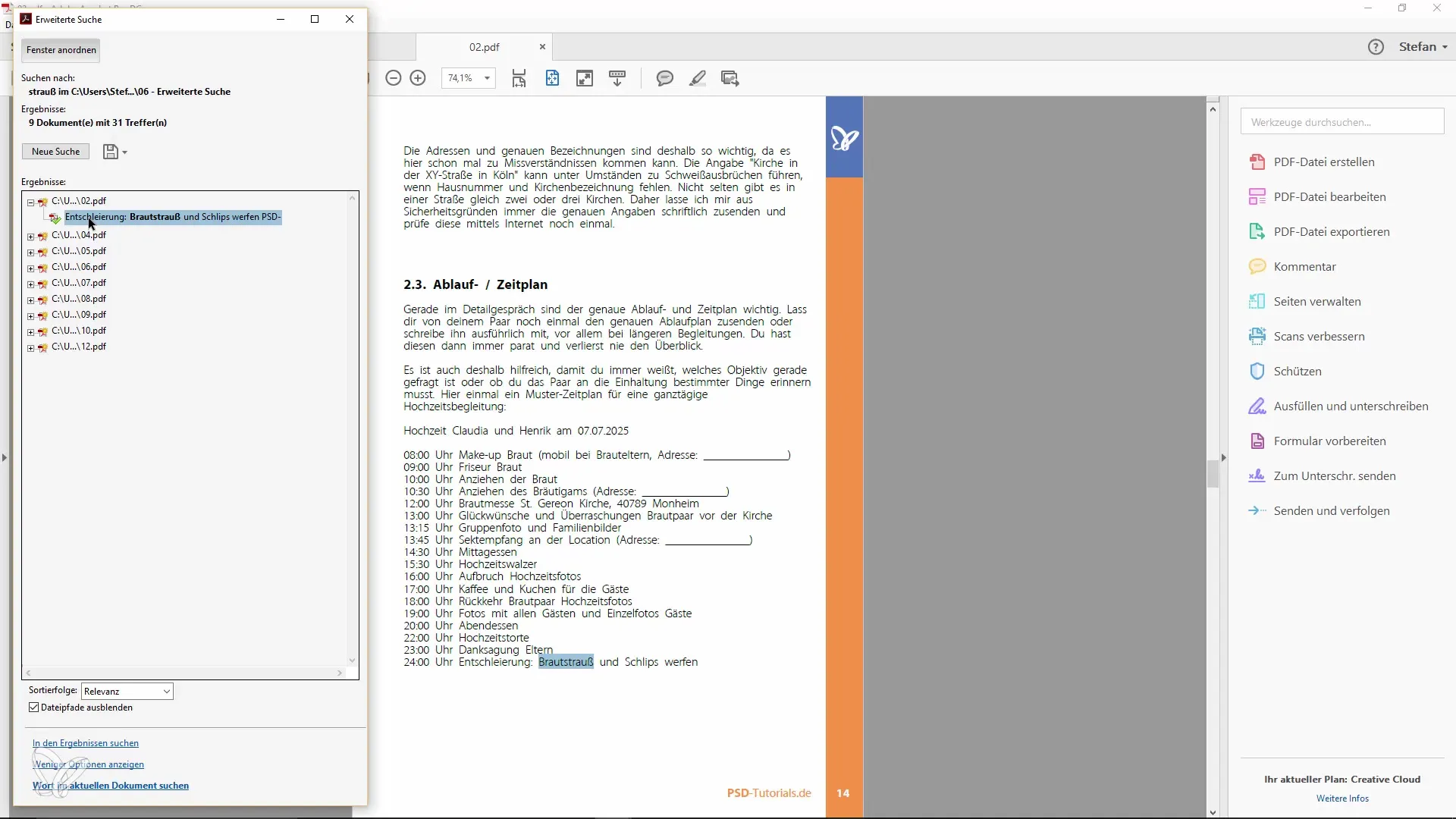
Task: Click results list horizontal scroll right arrow
Action: [340, 673]
